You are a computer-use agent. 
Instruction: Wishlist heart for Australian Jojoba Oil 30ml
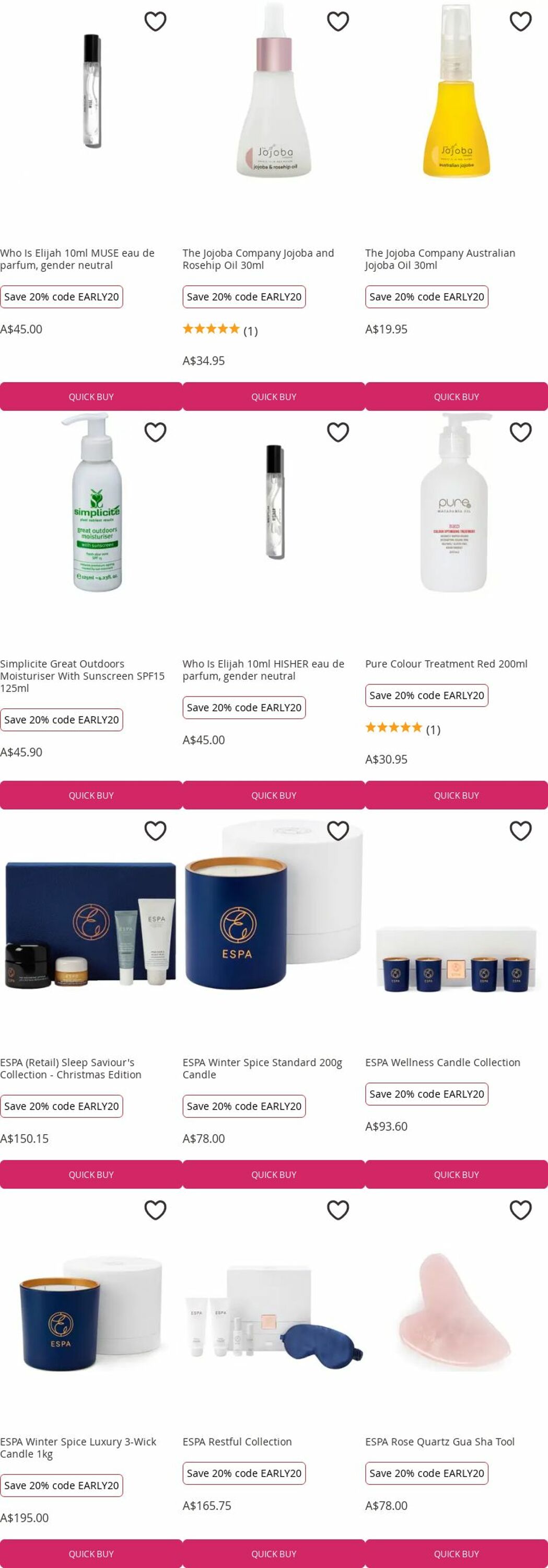pyautogui.click(x=521, y=21)
